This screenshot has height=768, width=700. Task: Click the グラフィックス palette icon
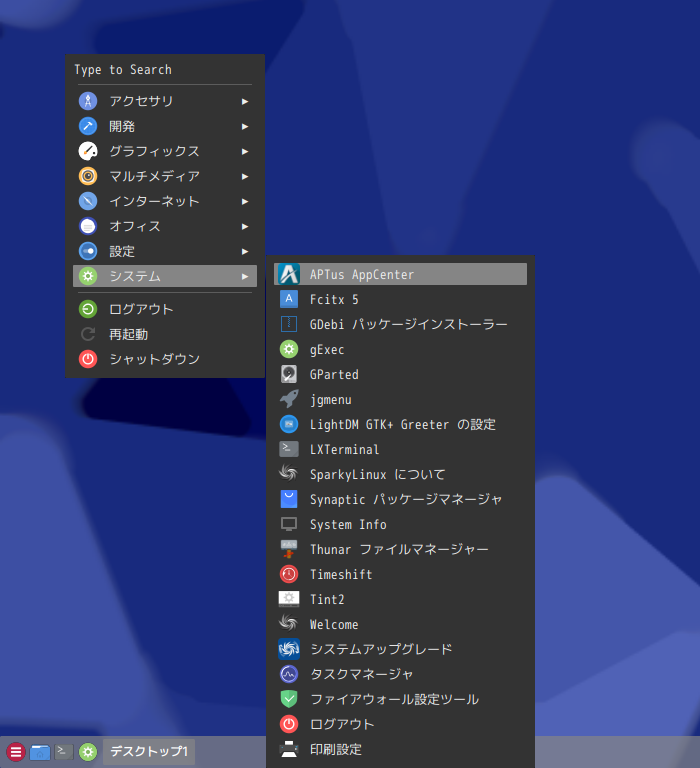[88, 151]
